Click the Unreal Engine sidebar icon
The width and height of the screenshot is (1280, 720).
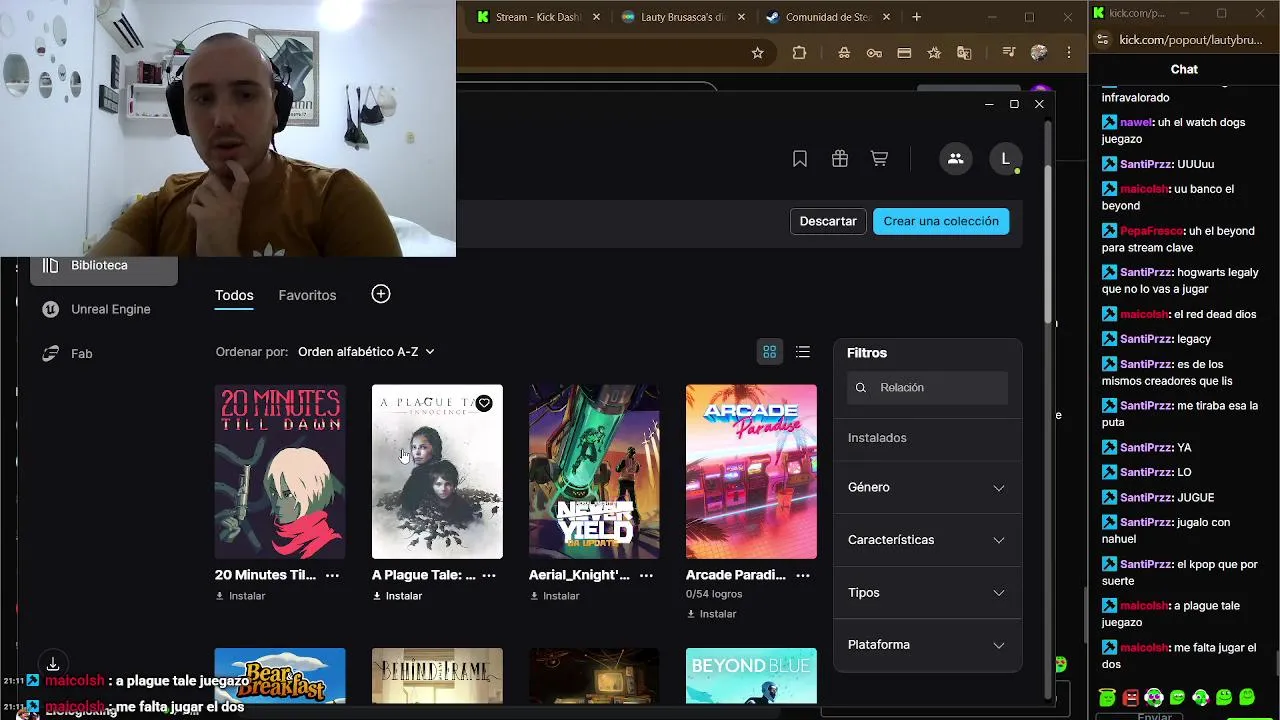50,309
